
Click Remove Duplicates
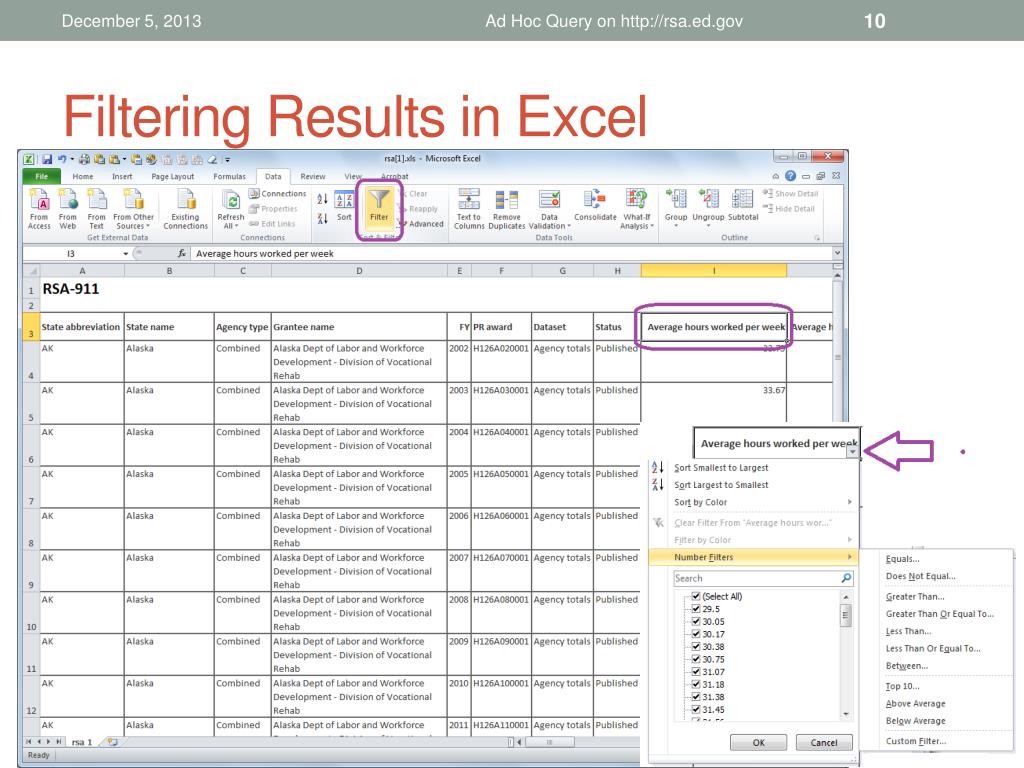507,209
